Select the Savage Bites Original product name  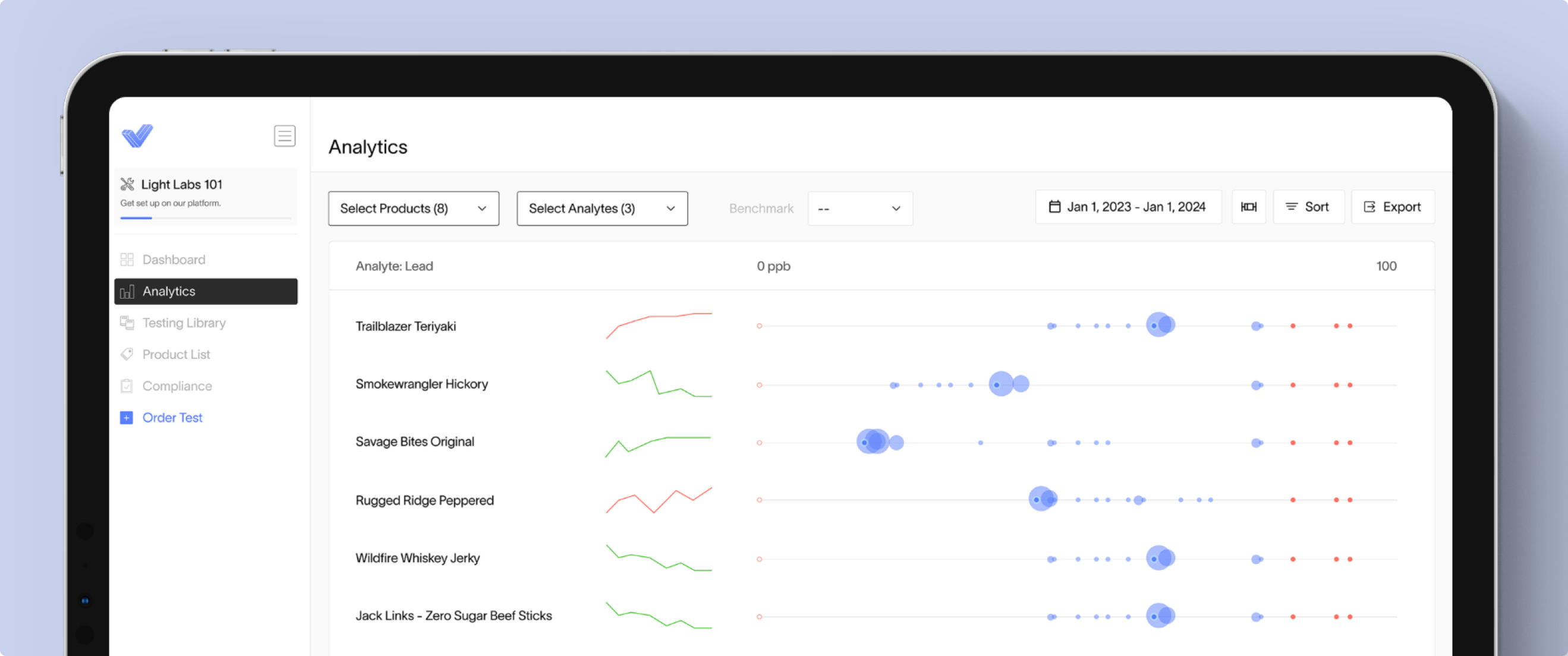click(x=414, y=442)
